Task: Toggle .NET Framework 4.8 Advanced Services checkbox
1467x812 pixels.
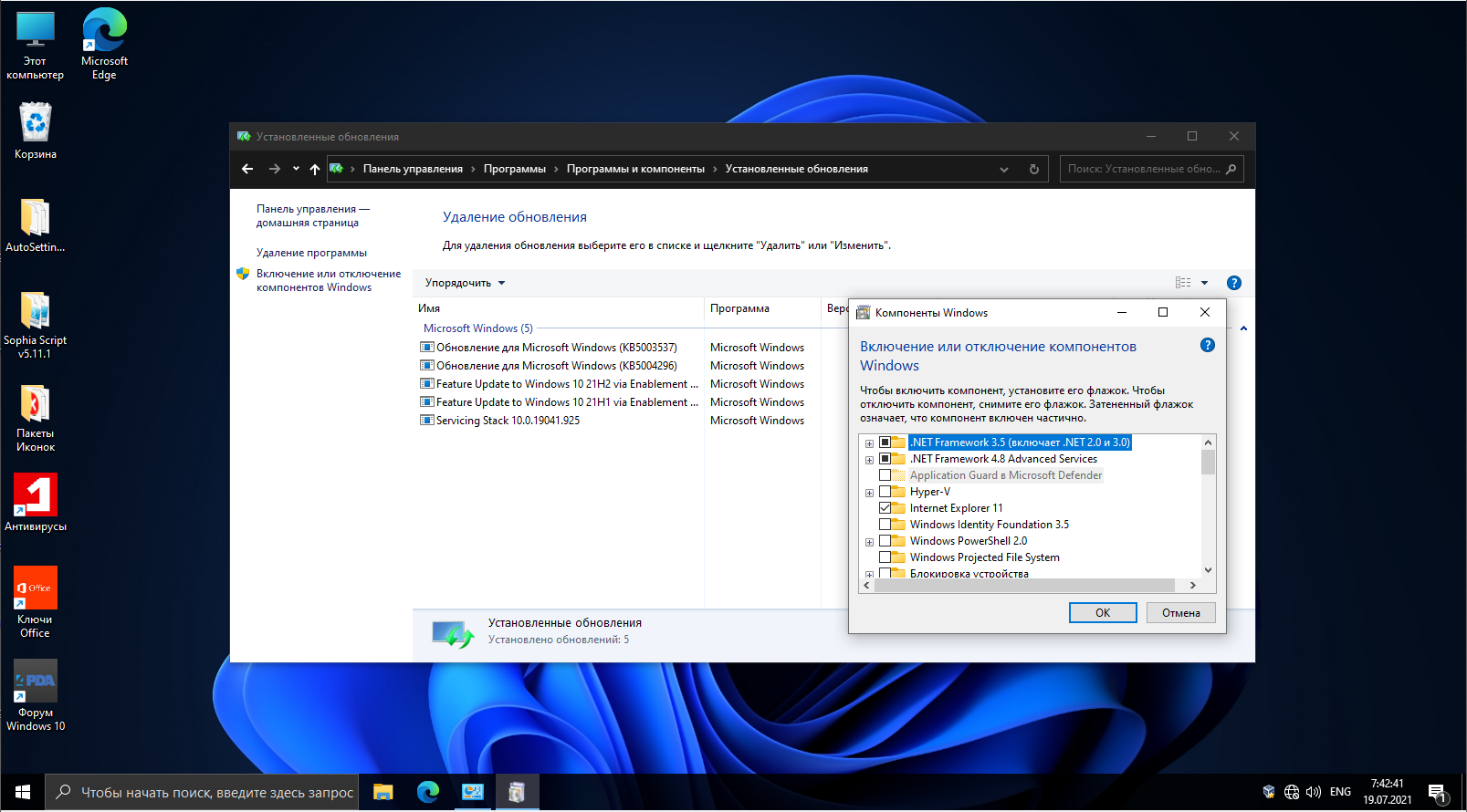Action: (x=885, y=459)
